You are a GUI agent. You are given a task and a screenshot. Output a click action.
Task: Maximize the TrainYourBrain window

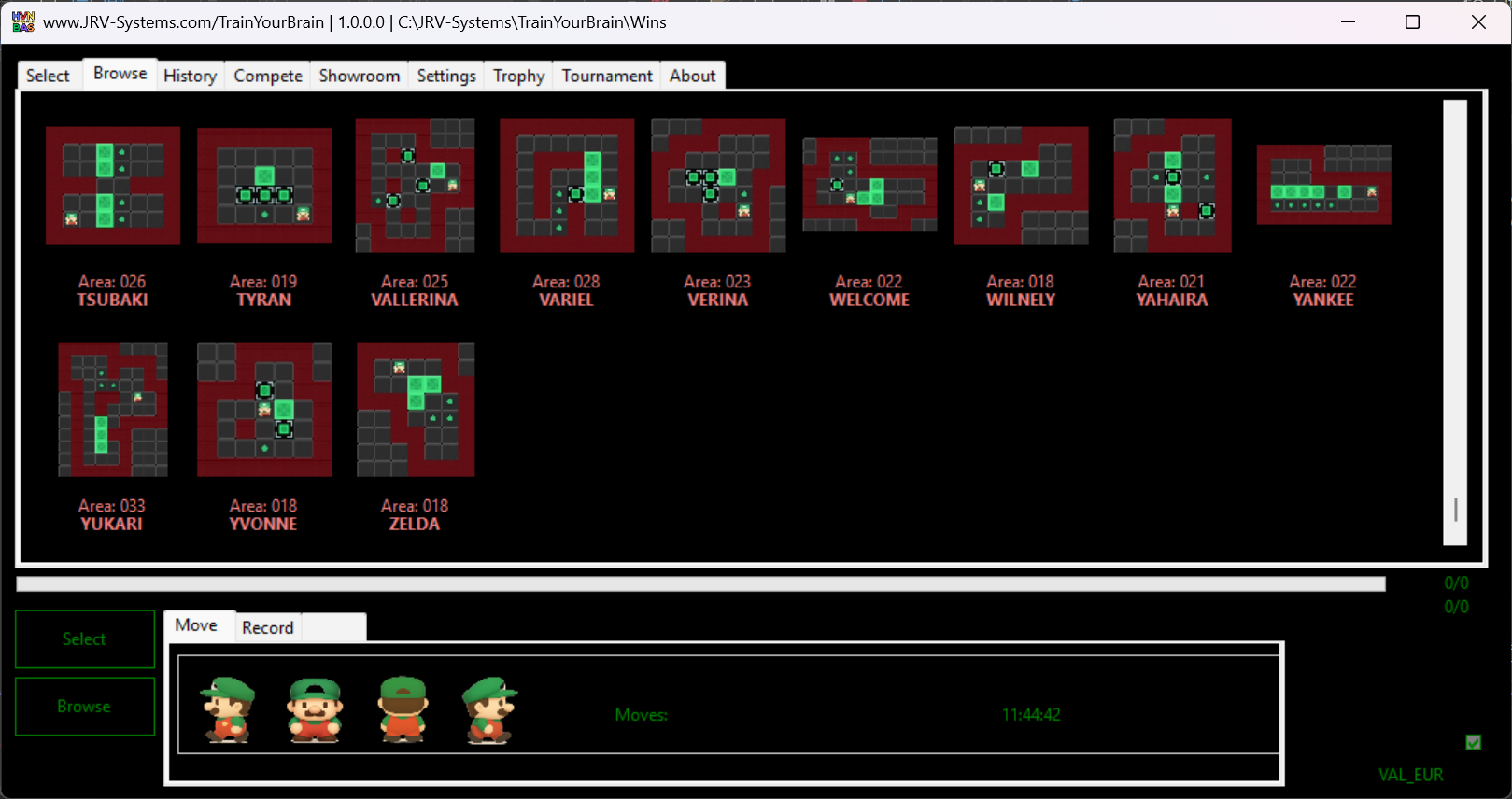tap(1412, 21)
